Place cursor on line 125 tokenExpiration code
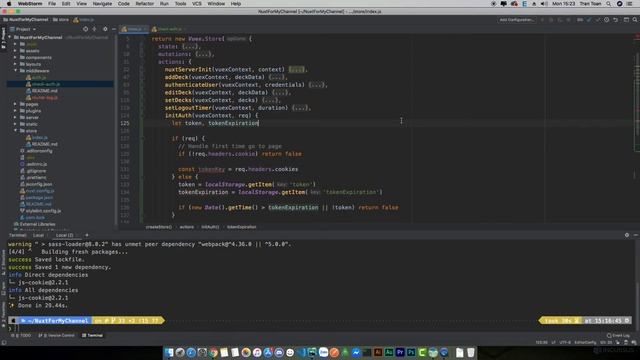This screenshot has height=360, width=640. 233,123
